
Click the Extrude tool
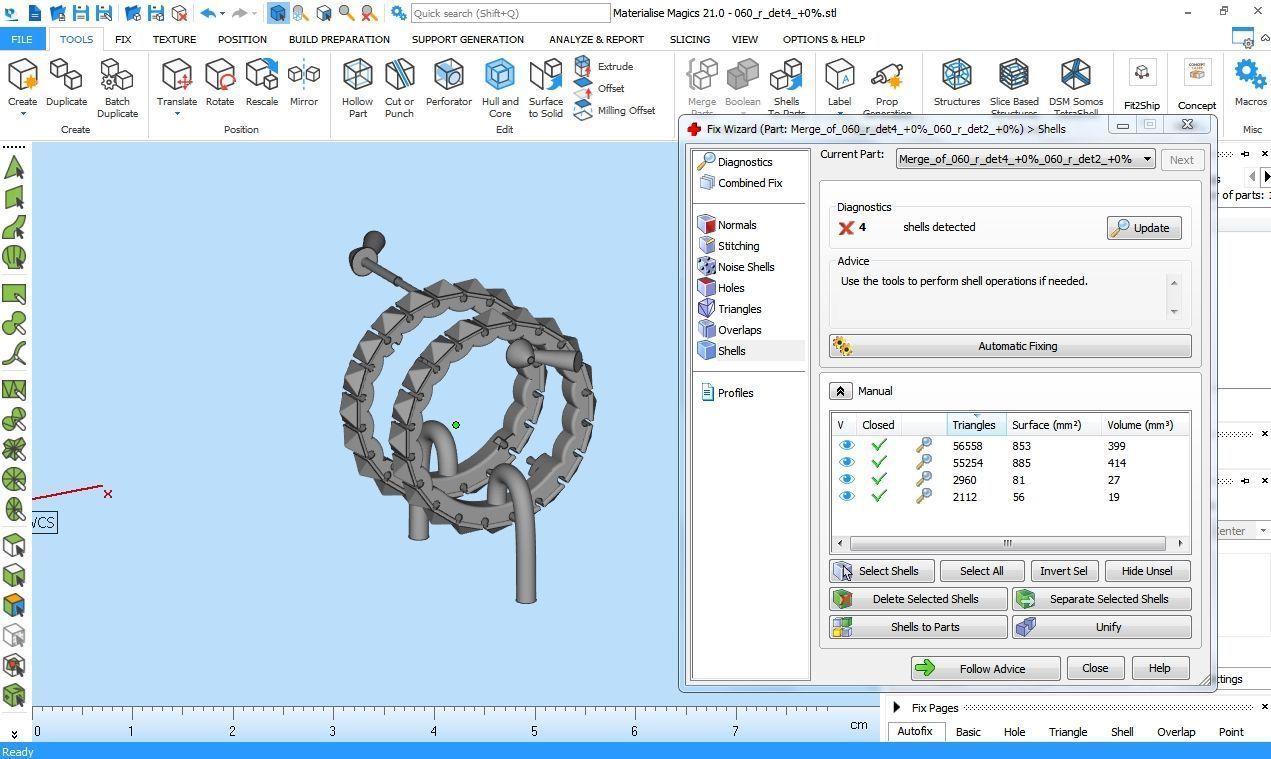[x=604, y=66]
